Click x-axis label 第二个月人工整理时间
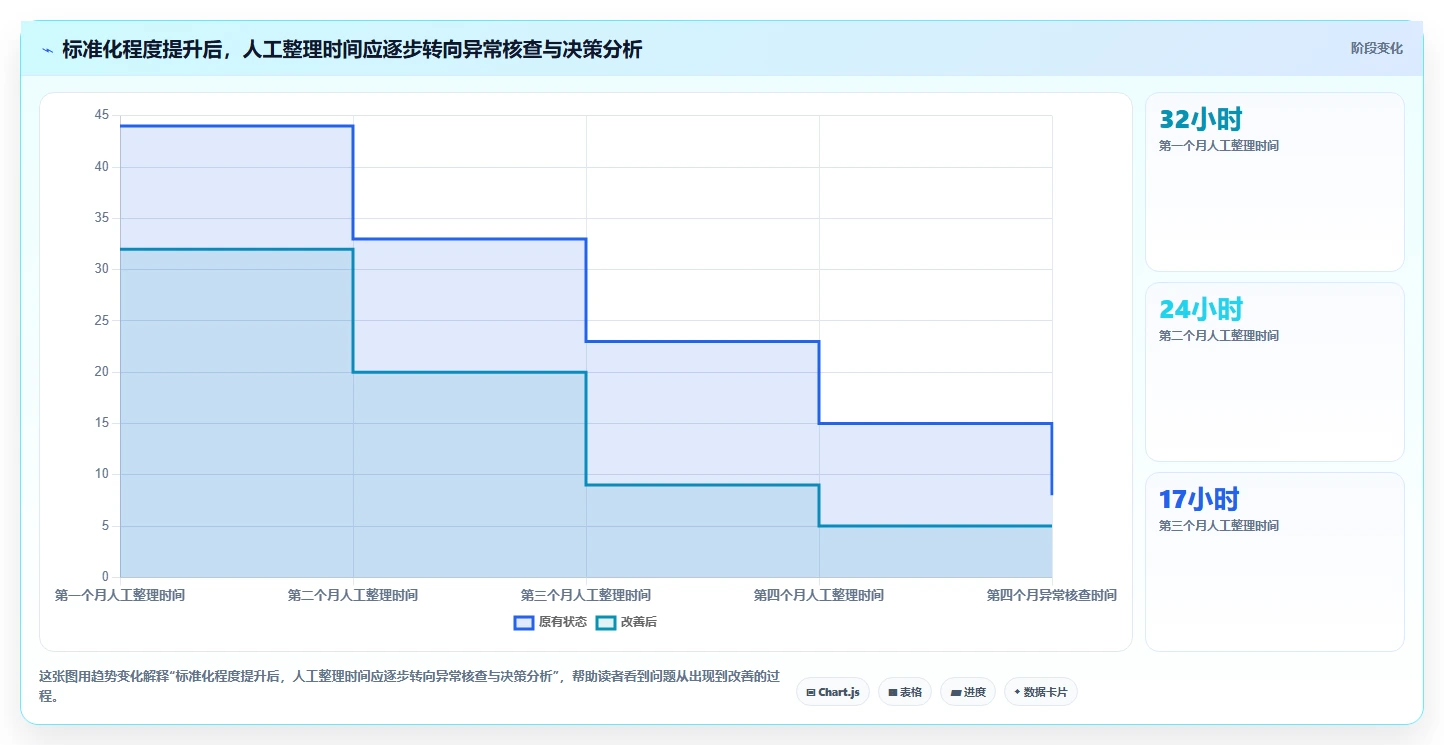 point(353,595)
